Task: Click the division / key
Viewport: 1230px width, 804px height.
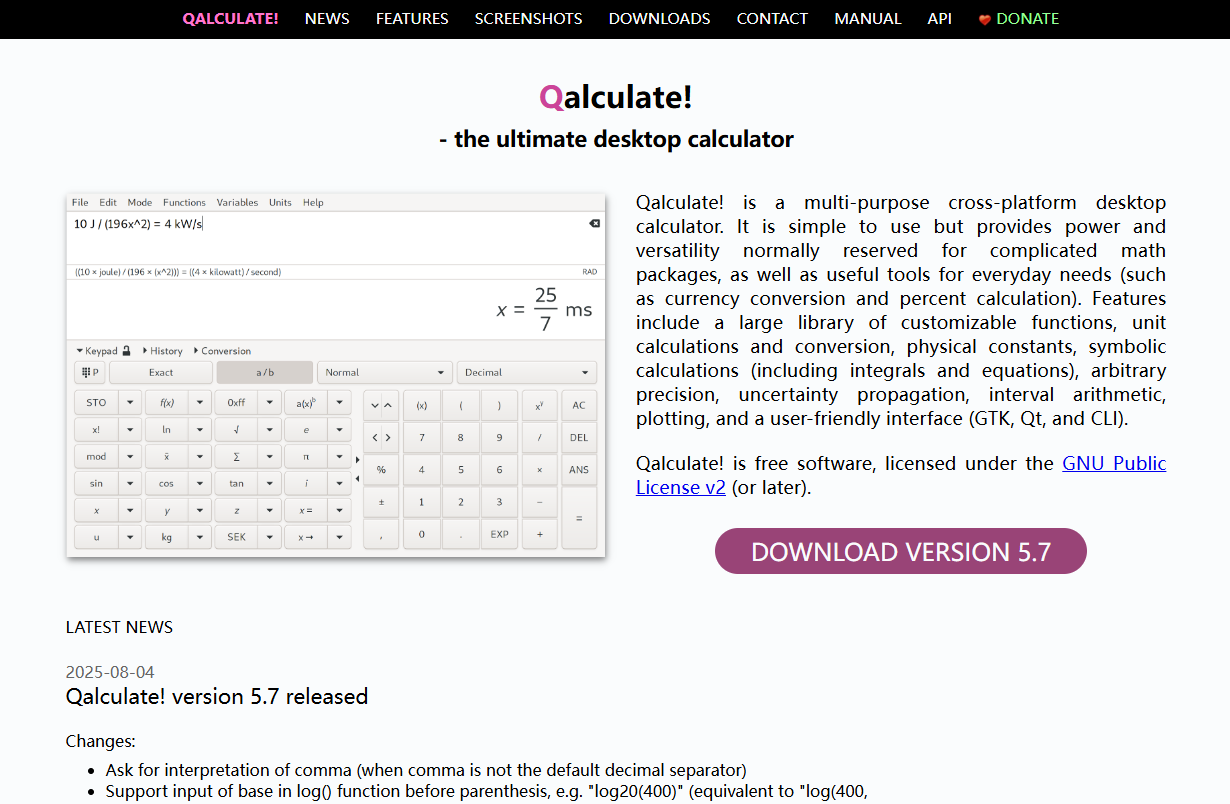Action: pos(540,438)
